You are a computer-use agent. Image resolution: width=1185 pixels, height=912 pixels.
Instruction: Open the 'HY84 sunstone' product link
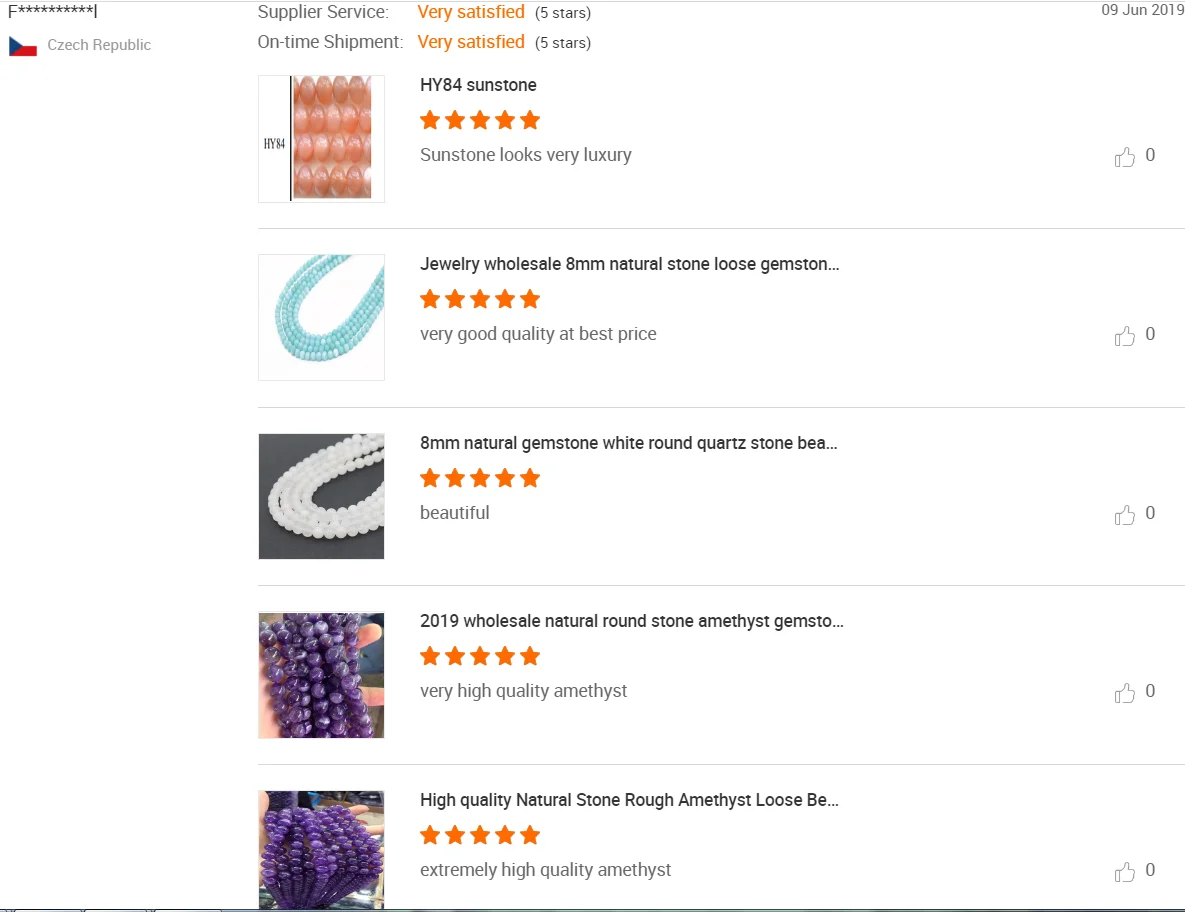coord(478,85)
